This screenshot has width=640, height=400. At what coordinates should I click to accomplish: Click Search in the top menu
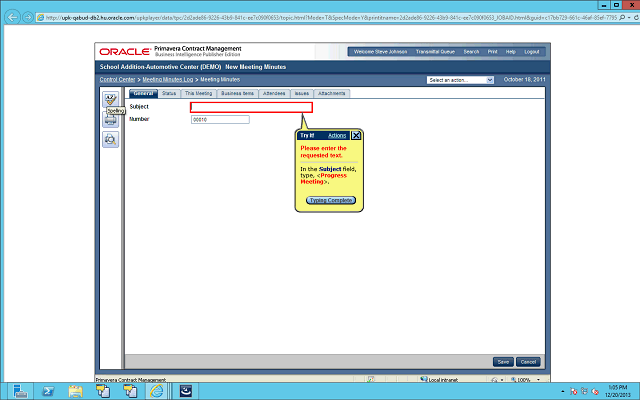471,52
